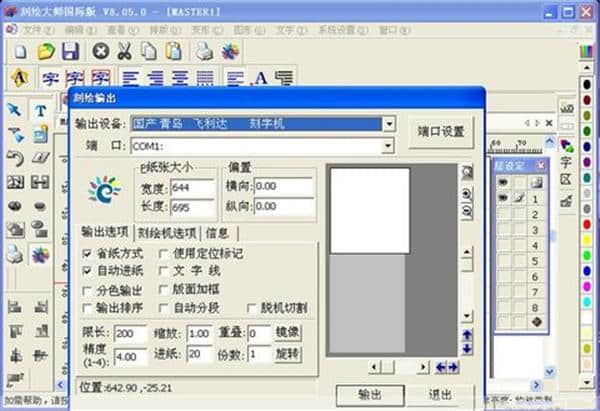This screenshot has width=600, height=411.
Task: Click the 长度 paper length field
Action: tap(192, 207)
